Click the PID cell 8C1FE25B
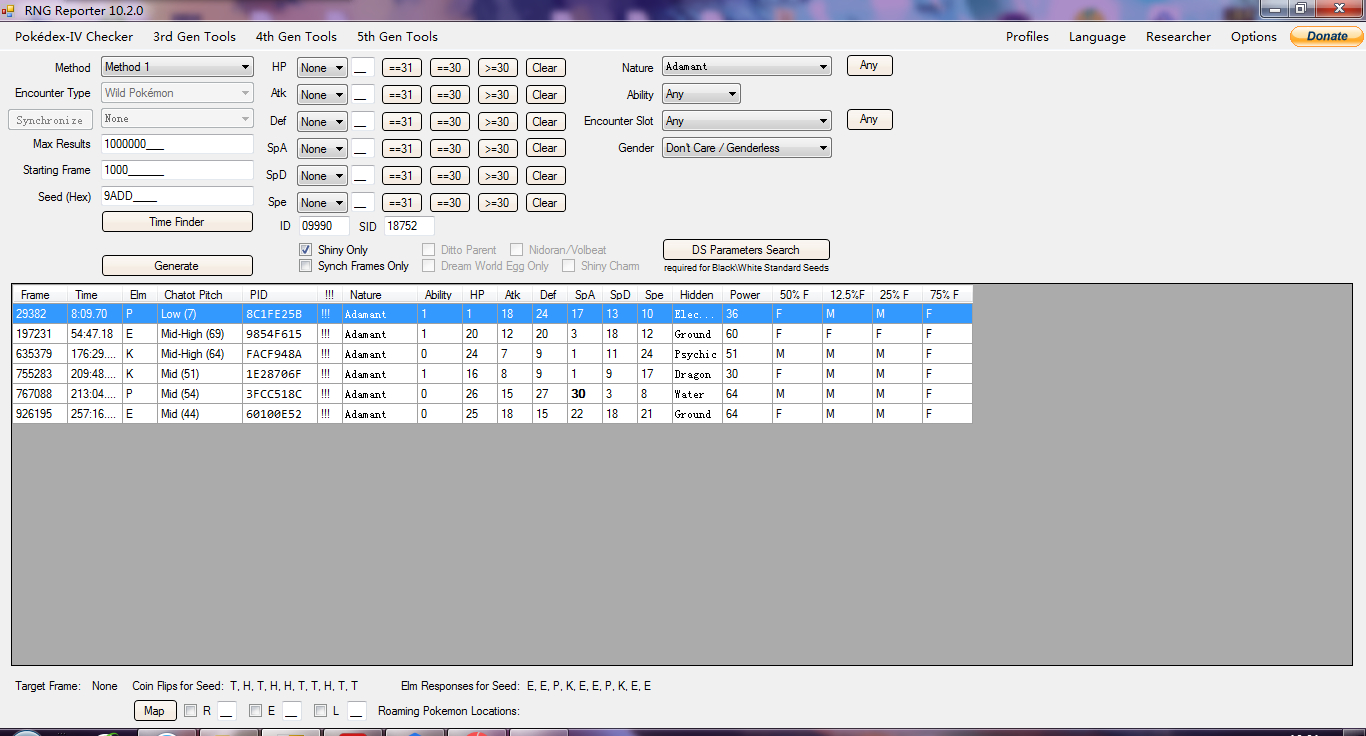The image size is (1366, 736). click(280, 314)
